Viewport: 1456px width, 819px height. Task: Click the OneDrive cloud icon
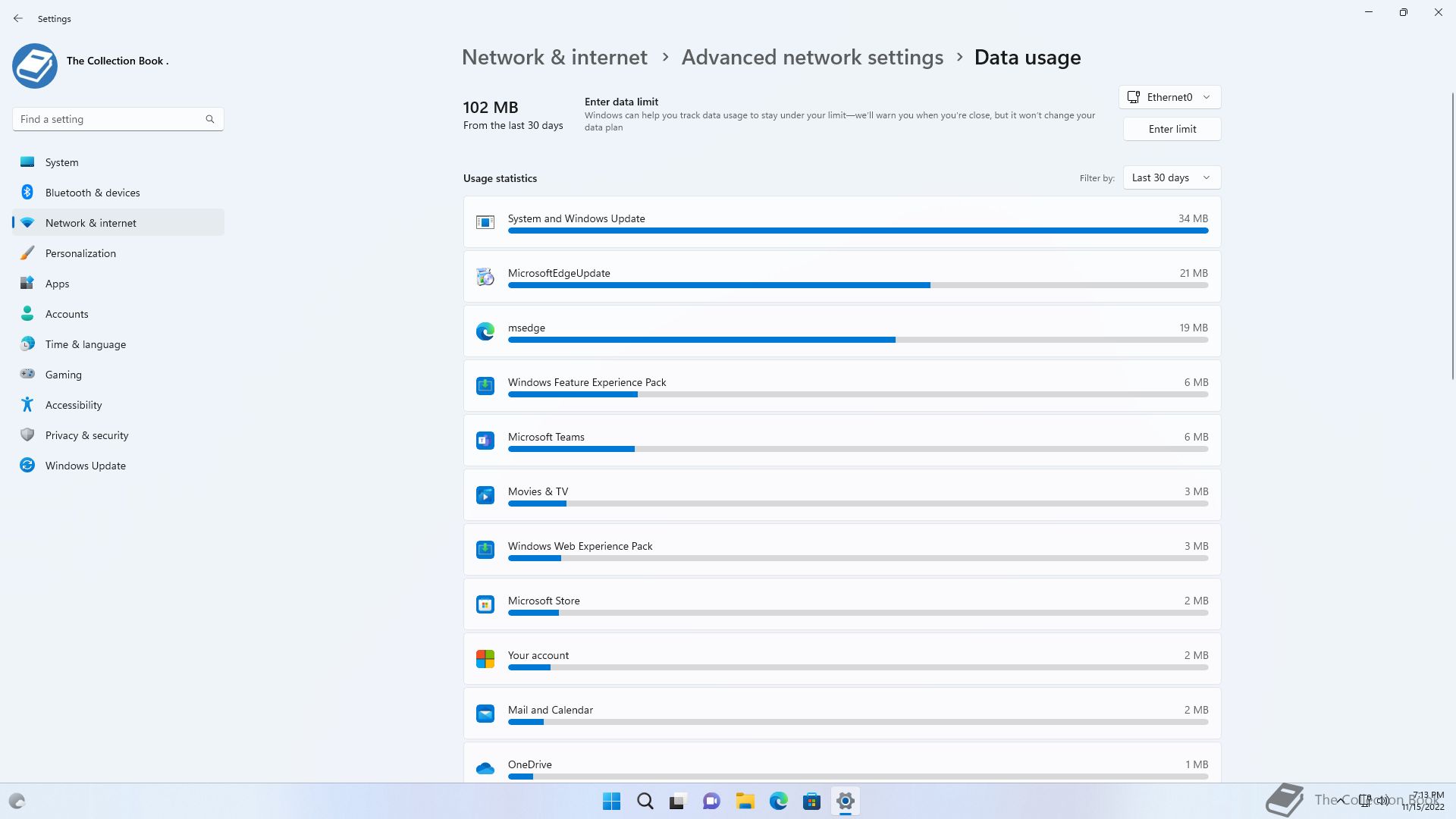tap(485, 768)
